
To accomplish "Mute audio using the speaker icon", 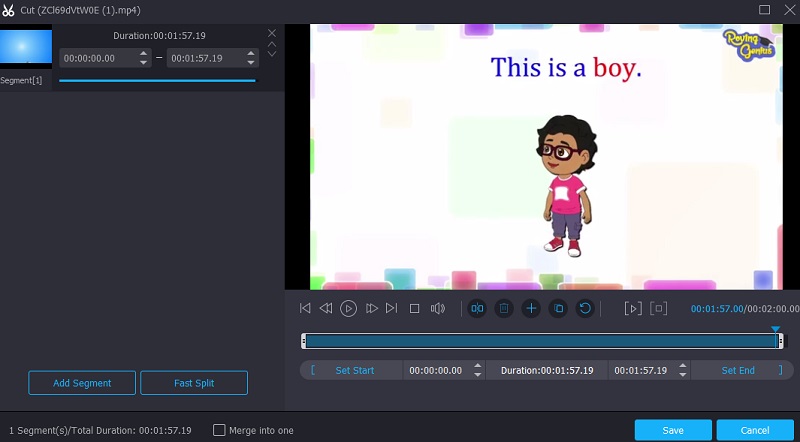I will coord(437,309).
